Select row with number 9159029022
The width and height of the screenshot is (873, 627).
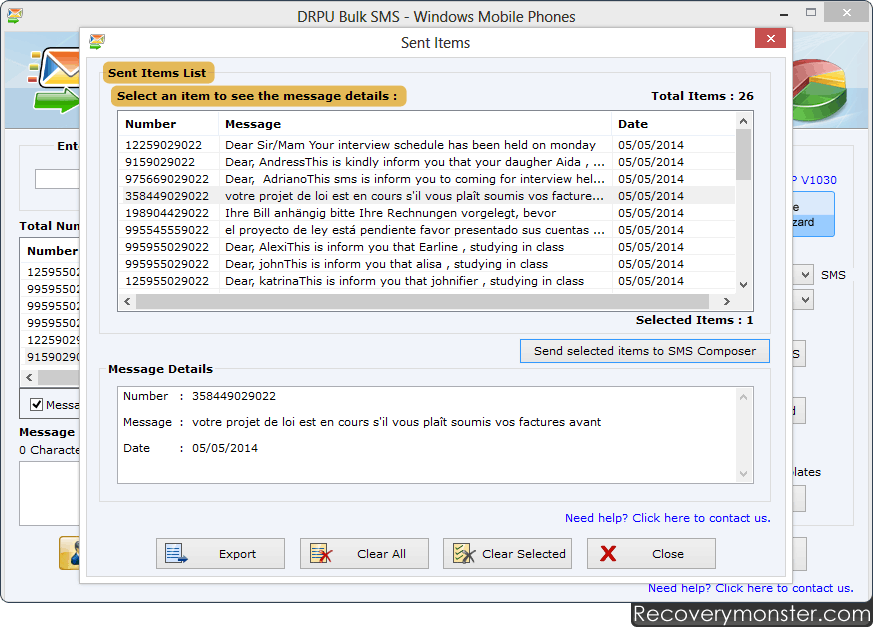click(426, 162)
